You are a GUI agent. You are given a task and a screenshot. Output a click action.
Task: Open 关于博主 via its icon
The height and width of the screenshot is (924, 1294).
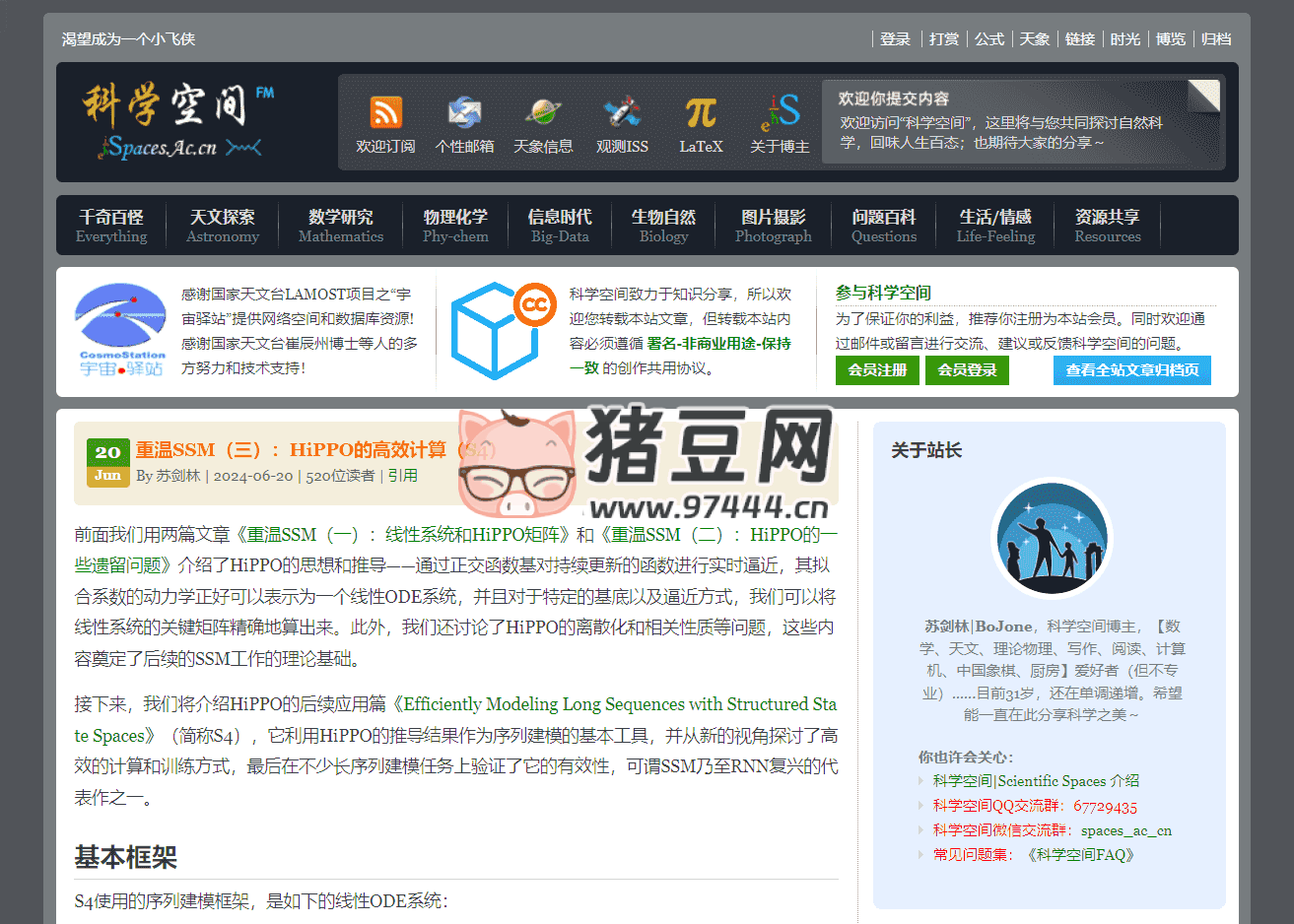tap(779, 113)
